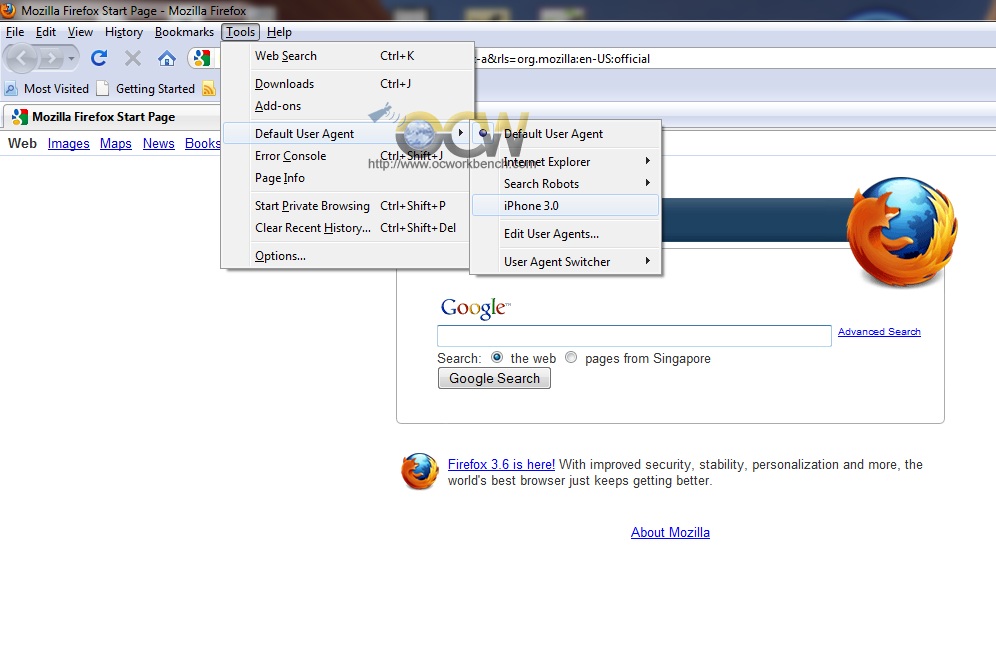Open the Books link
The width and height of the screenshot is (996, 670).
click(203, 144)
